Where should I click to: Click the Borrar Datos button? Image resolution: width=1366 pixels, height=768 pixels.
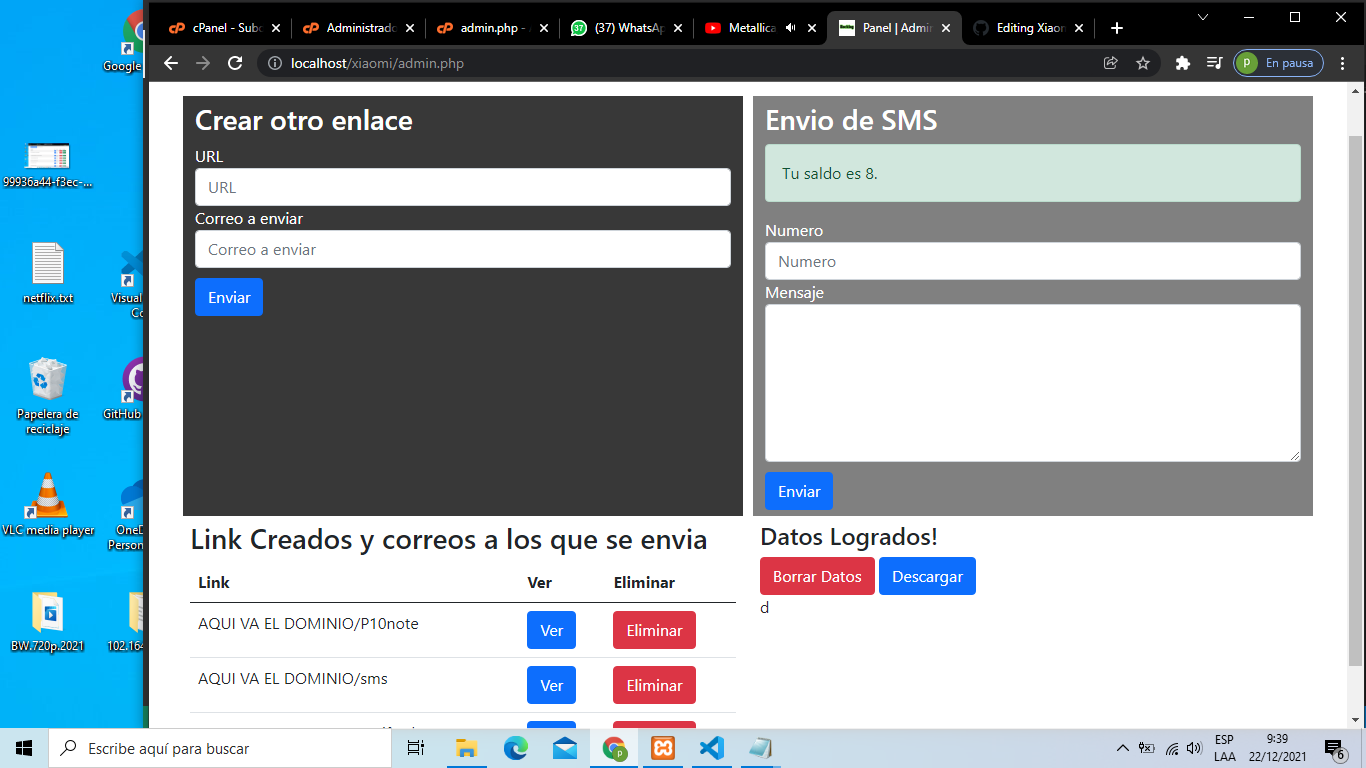(x=817, y=576)
